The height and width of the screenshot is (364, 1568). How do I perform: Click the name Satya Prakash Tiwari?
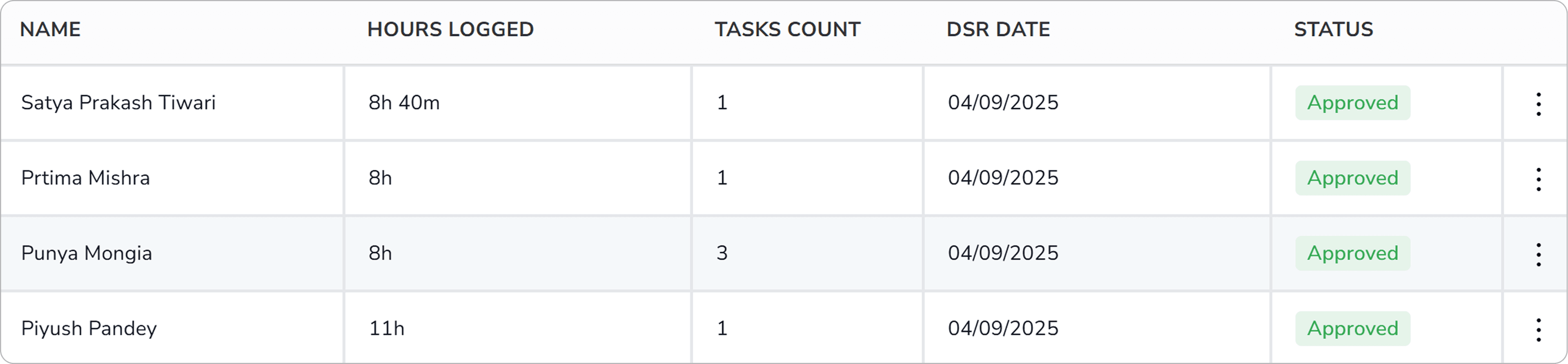click(x=119, y=102)
